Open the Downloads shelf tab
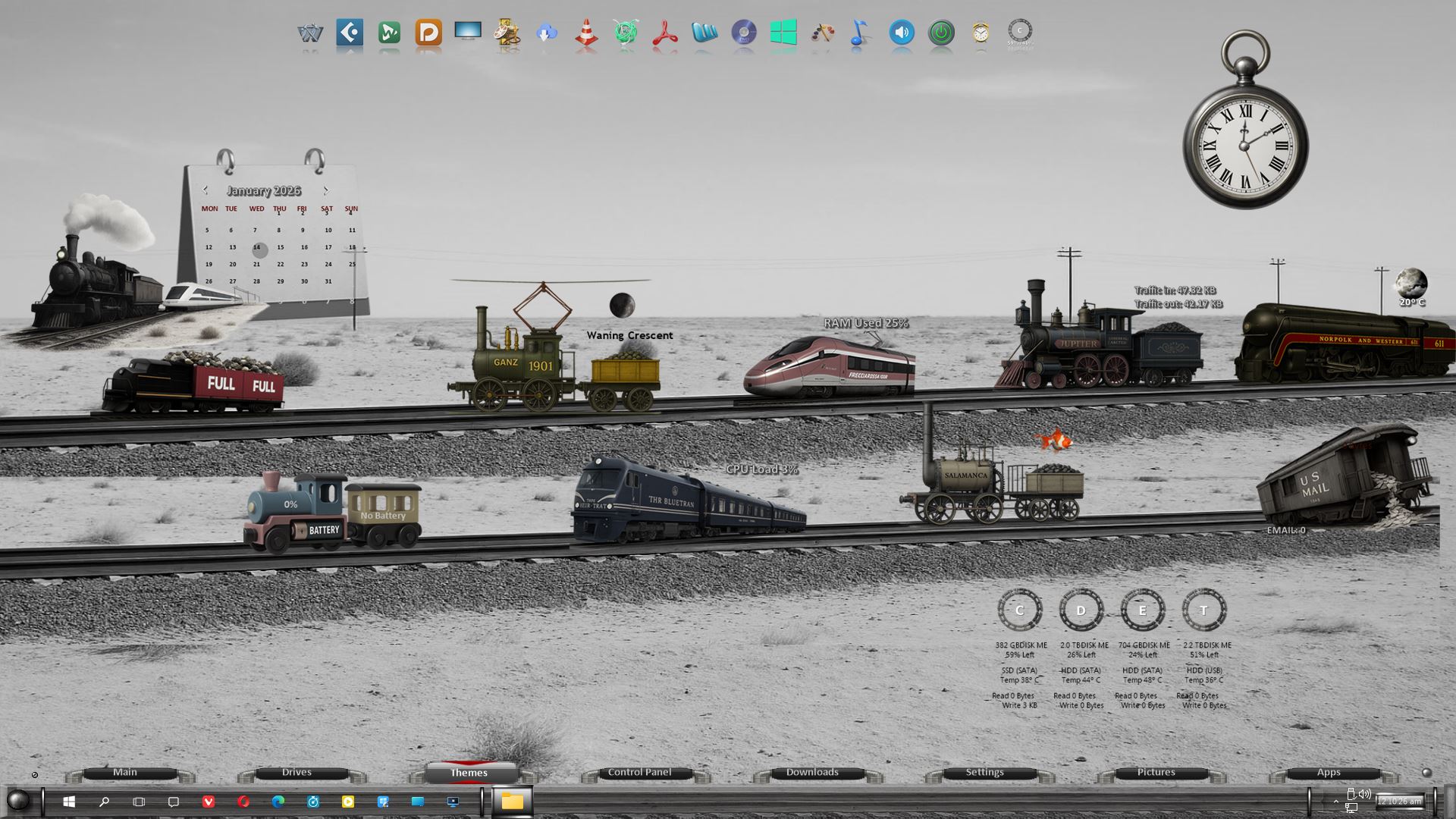Image resolution: width=1456 pixels, height=819 pixels. pos(812,773)
